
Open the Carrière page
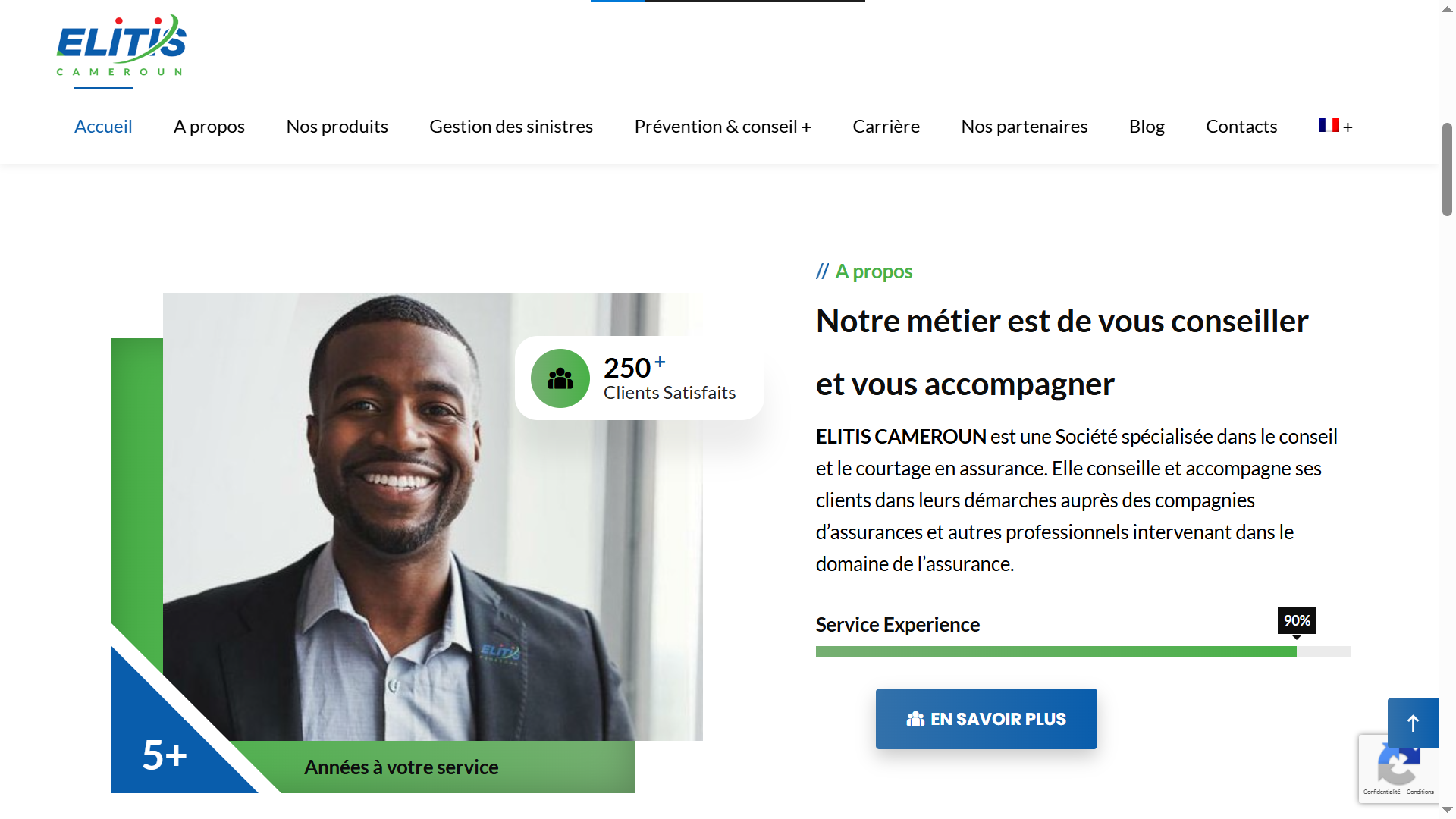(x=886, y=127)
